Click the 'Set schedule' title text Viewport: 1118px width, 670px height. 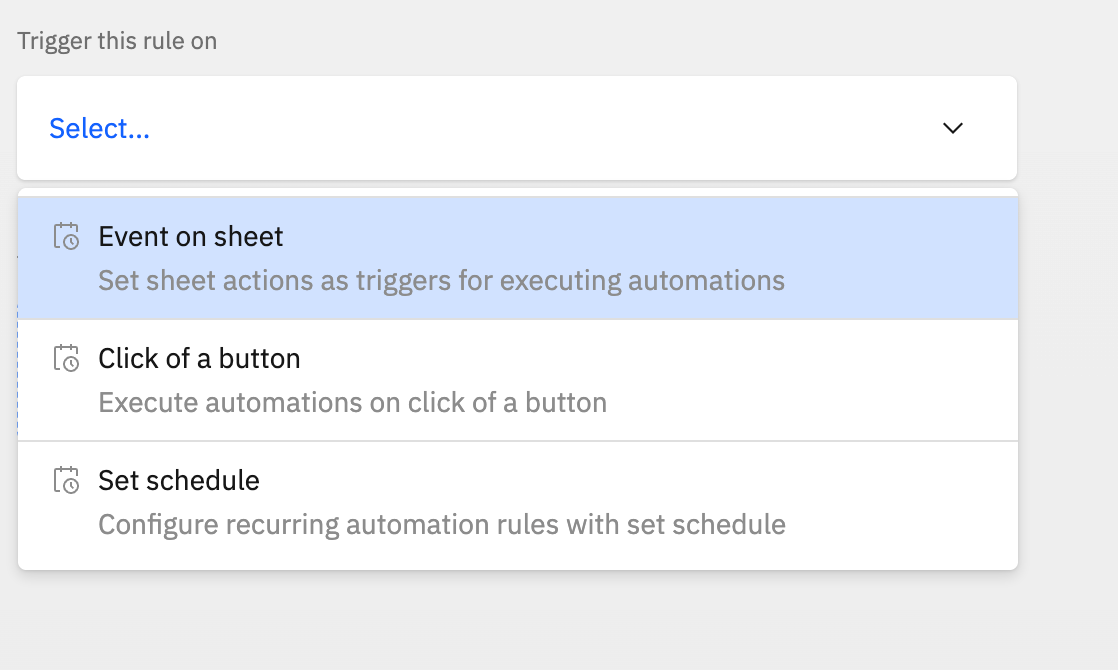[178, 481]
